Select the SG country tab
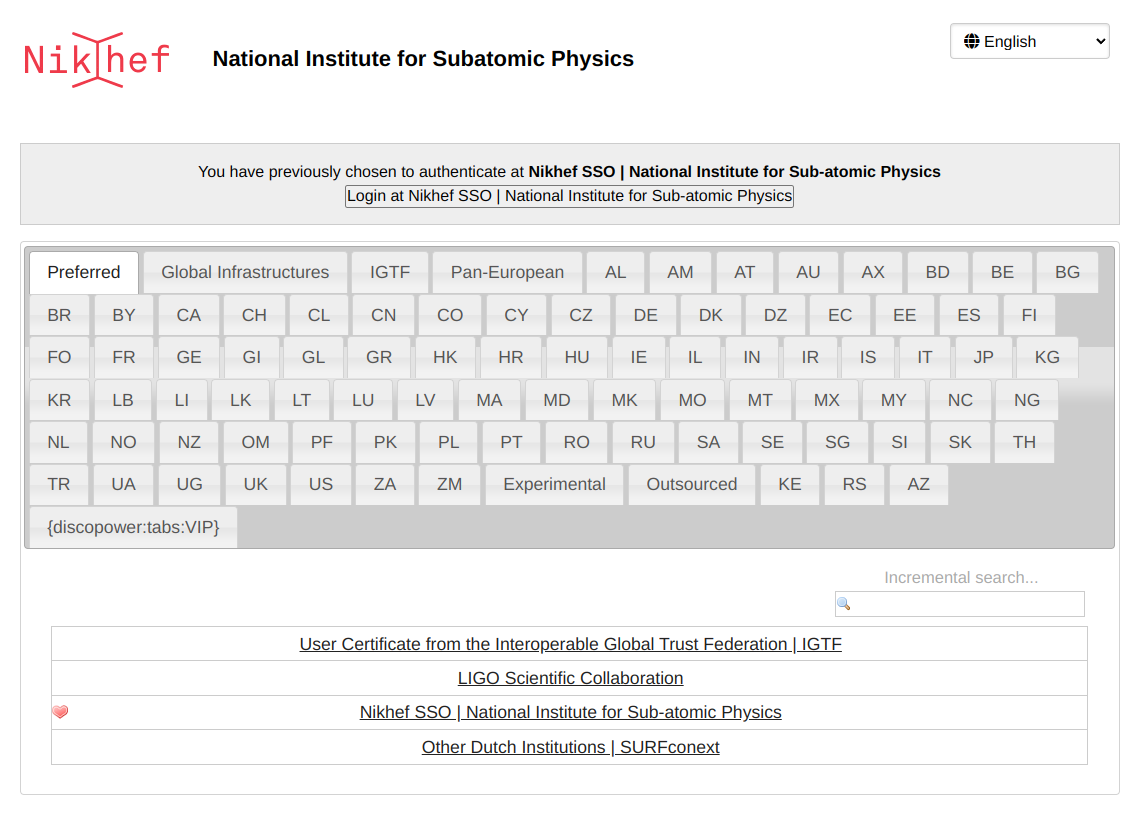The image size is (1140, 831). point(838,443)
